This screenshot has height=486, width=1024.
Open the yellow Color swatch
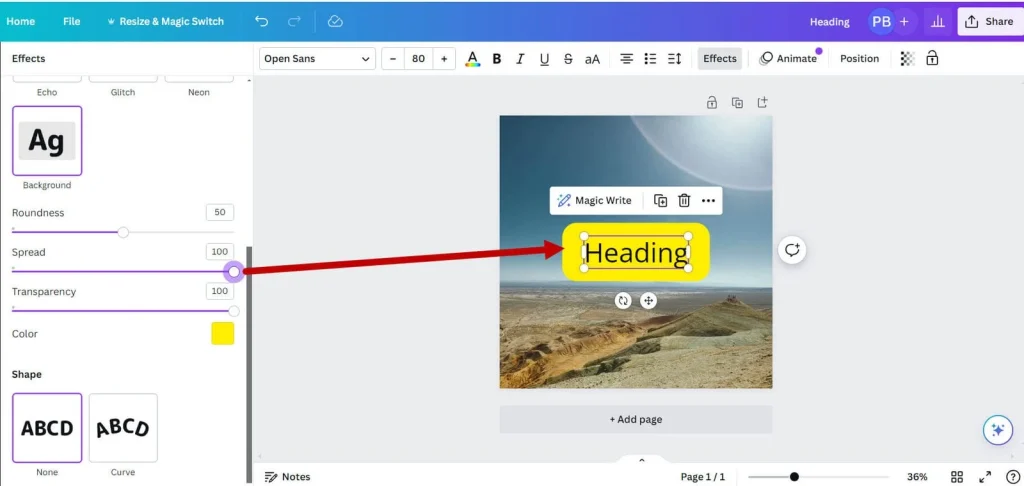[222, 334]
